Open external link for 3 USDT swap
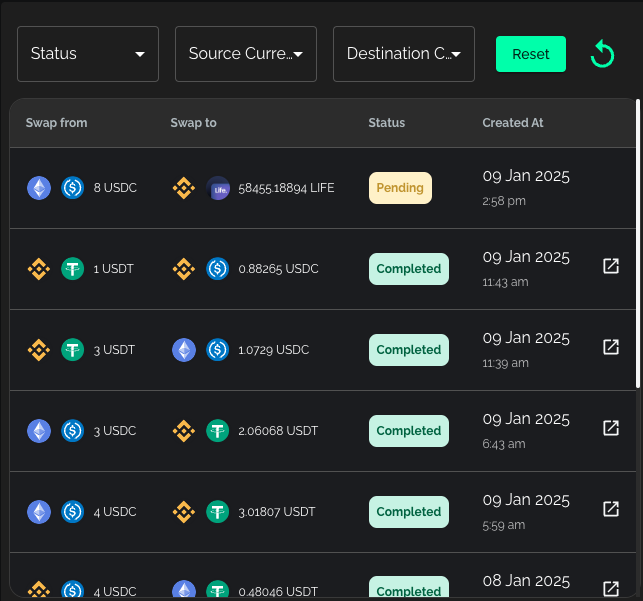Image resolution: width=643 pixels, height=601 pixels. (x=611, y=347)
